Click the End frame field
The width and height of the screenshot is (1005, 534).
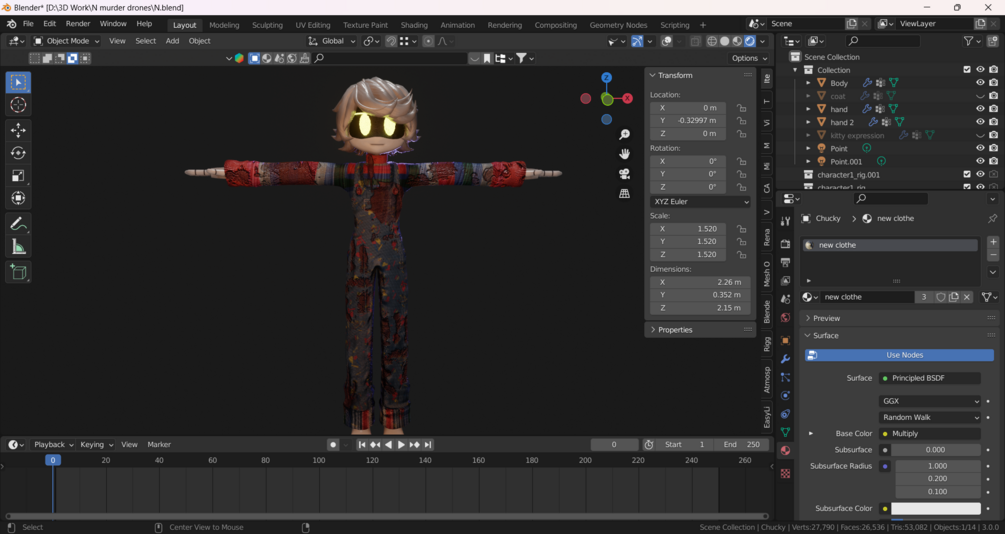click(x=742, y=445)
